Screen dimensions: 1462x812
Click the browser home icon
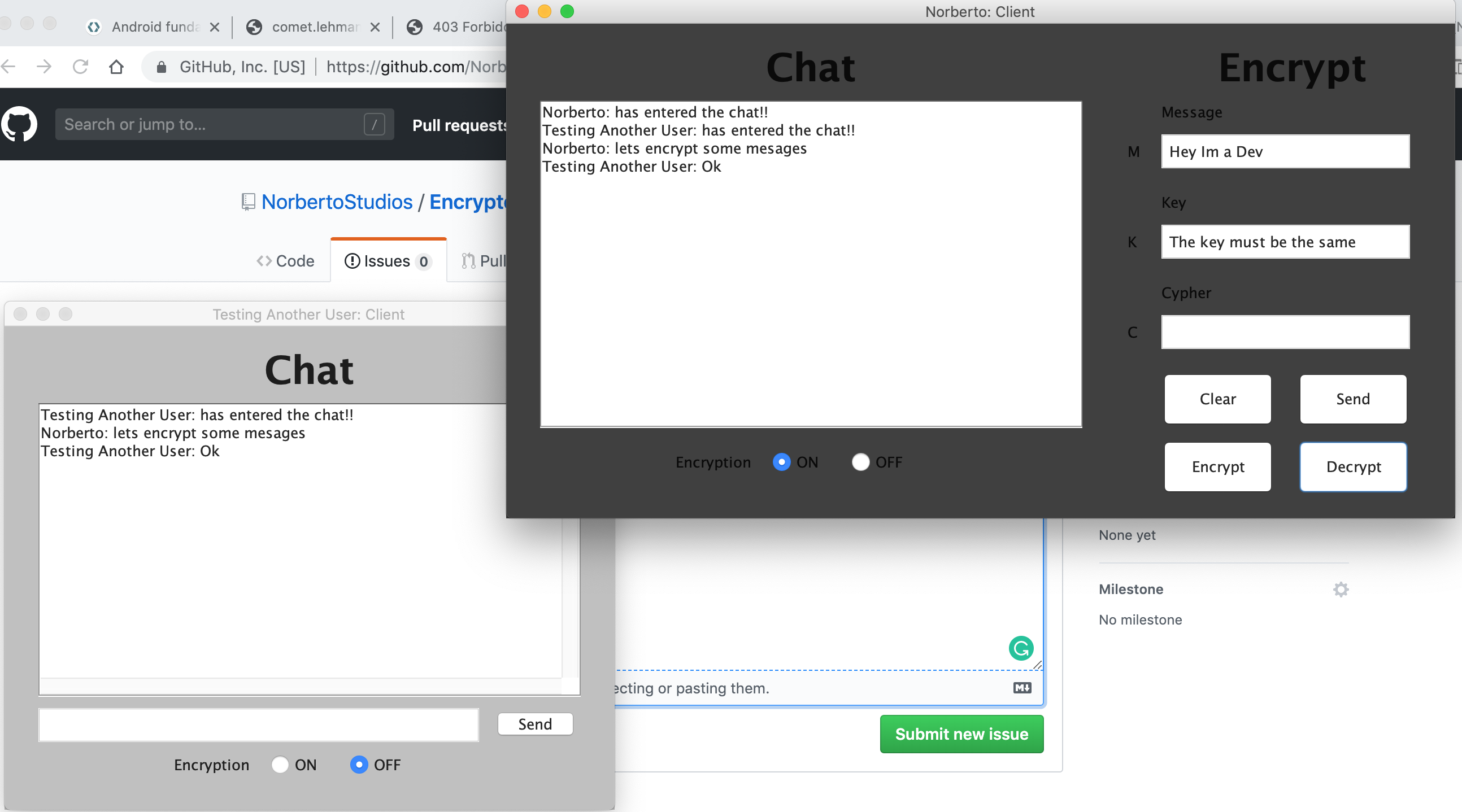[x=116, y=67]
